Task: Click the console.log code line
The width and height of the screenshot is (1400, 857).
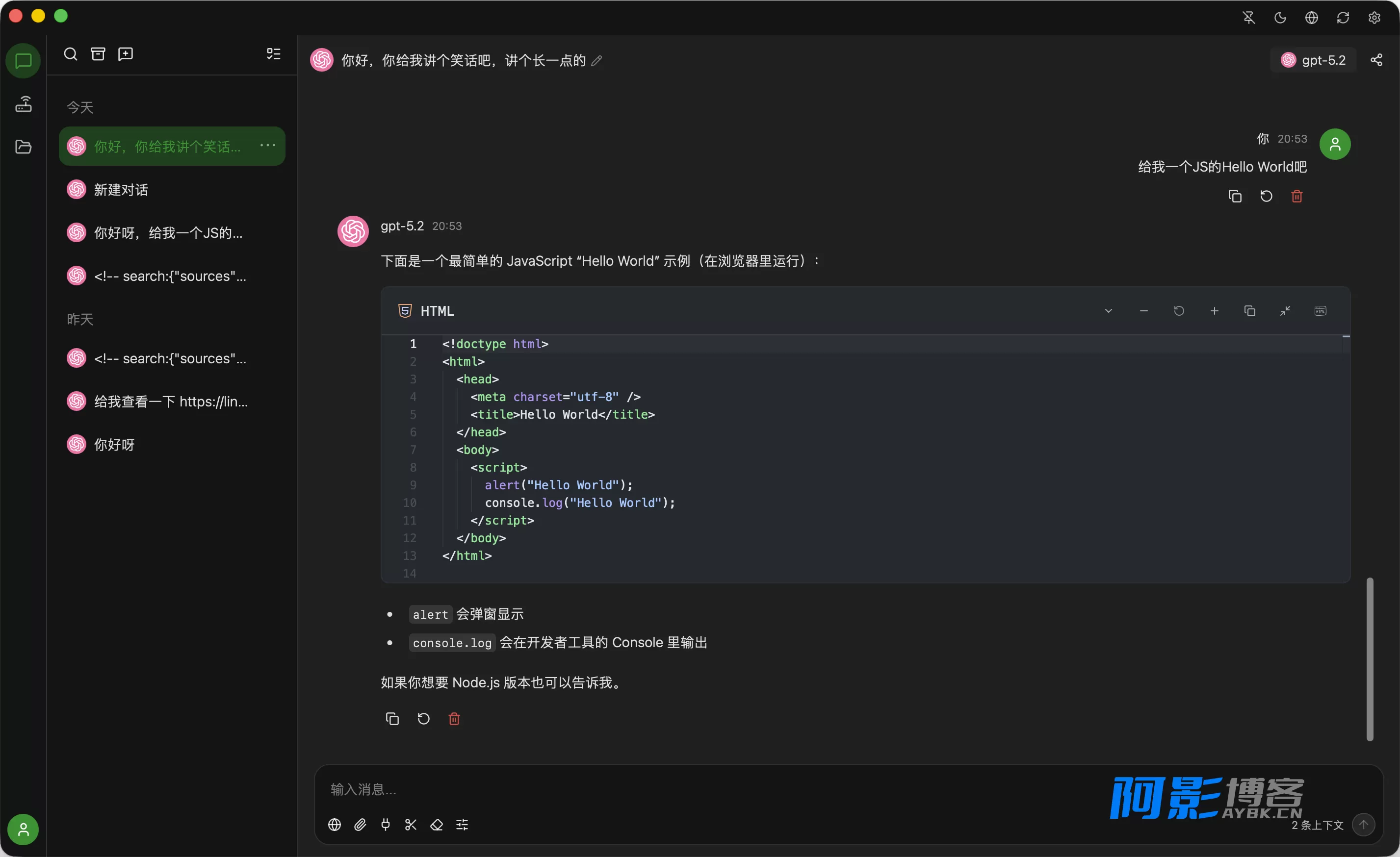Action: click(x=579, y=503)
